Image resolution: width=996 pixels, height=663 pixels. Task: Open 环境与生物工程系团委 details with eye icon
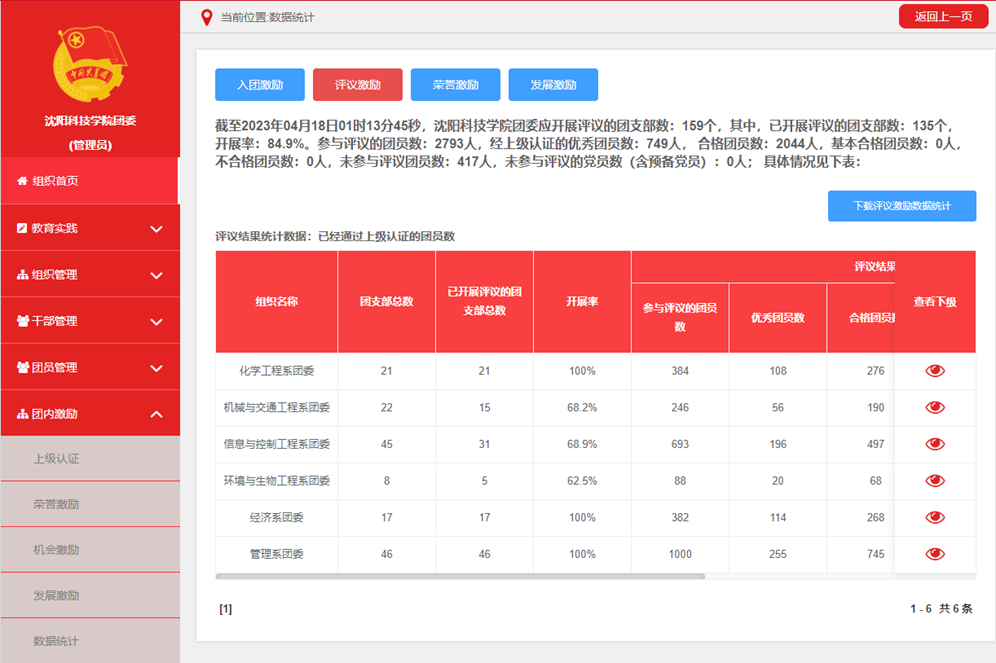coord(935,481)
